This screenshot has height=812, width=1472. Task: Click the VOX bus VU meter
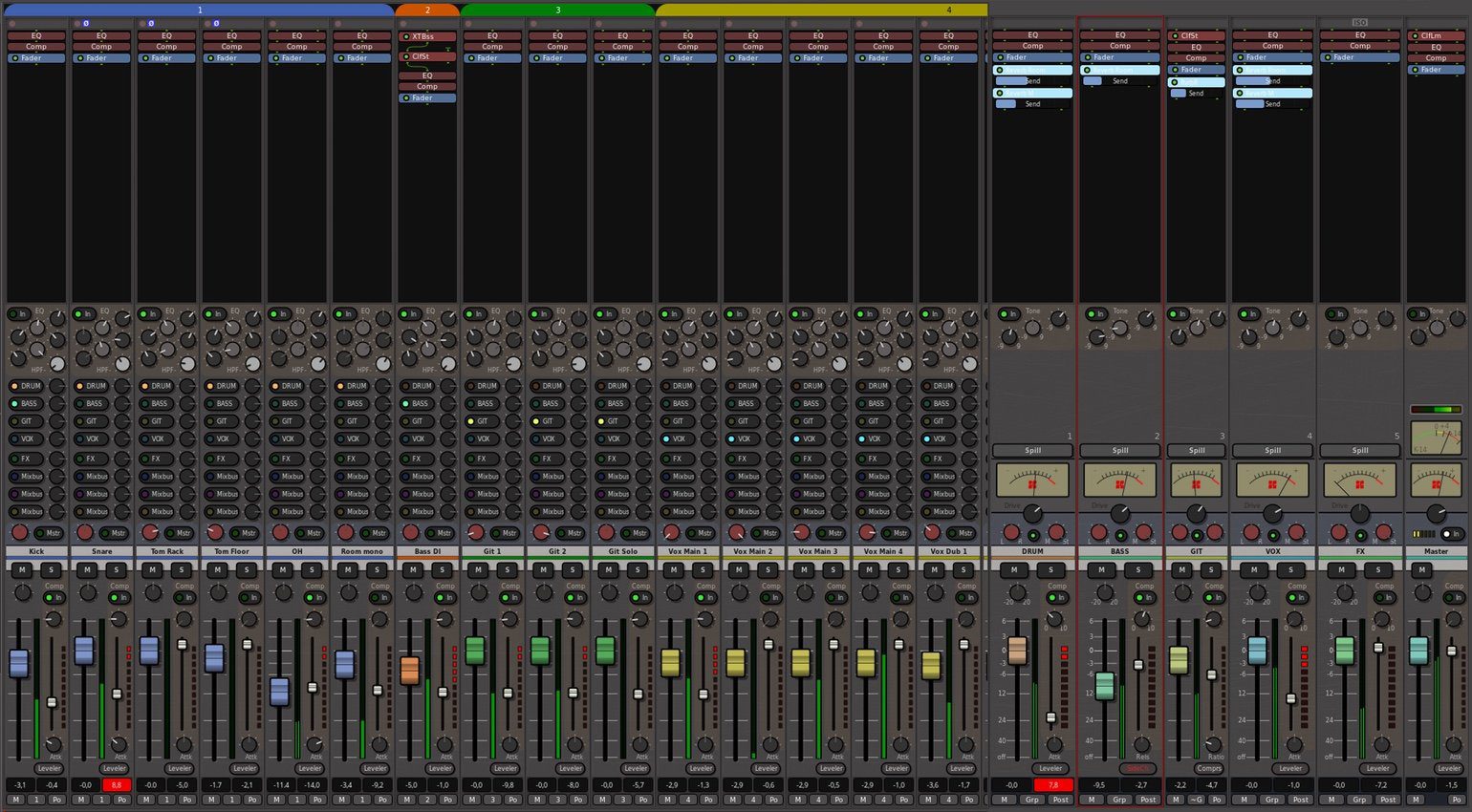coord(1272,481)
